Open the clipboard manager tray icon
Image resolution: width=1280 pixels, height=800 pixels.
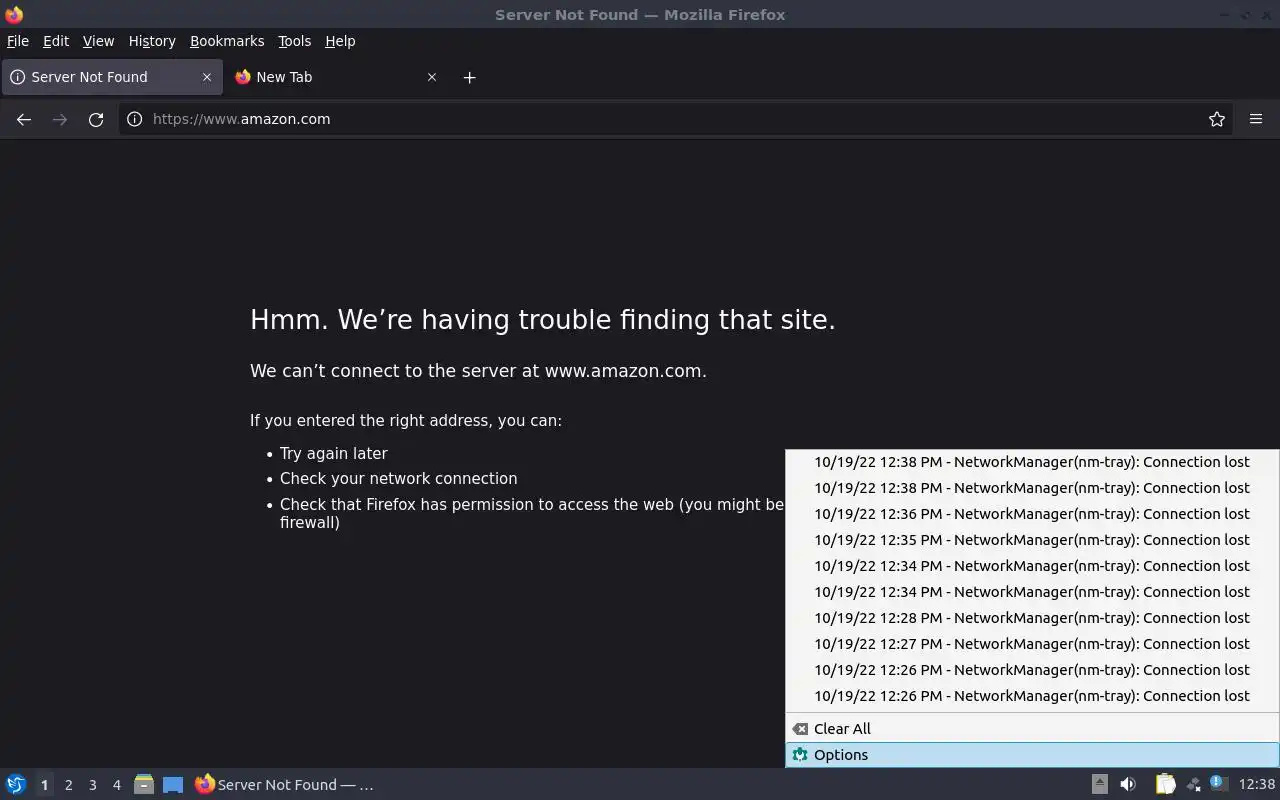pyautogui.click(x=1166, y=785)
